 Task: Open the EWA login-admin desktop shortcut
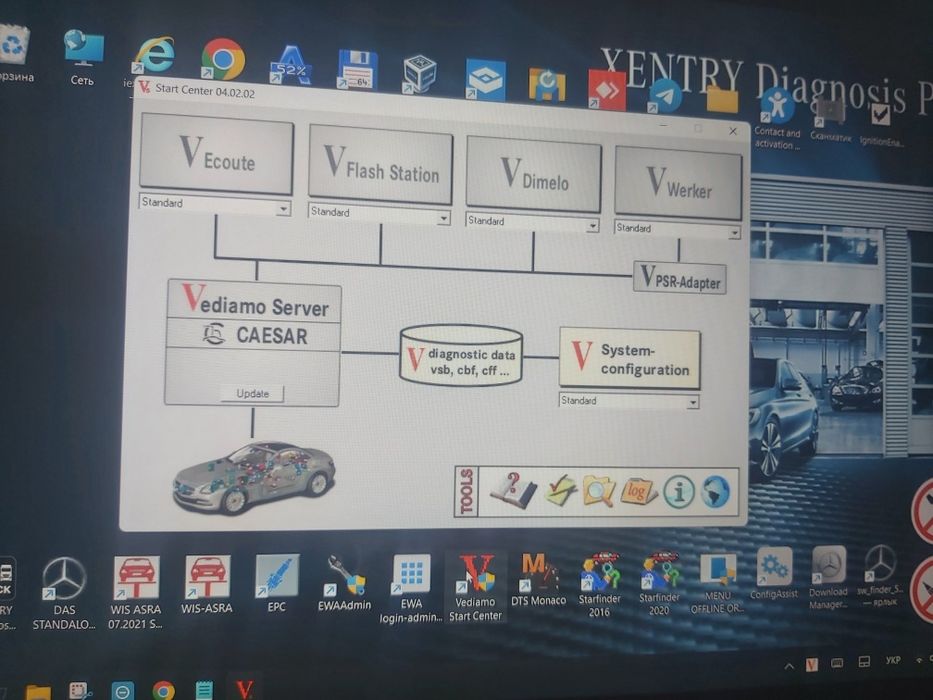411,589
